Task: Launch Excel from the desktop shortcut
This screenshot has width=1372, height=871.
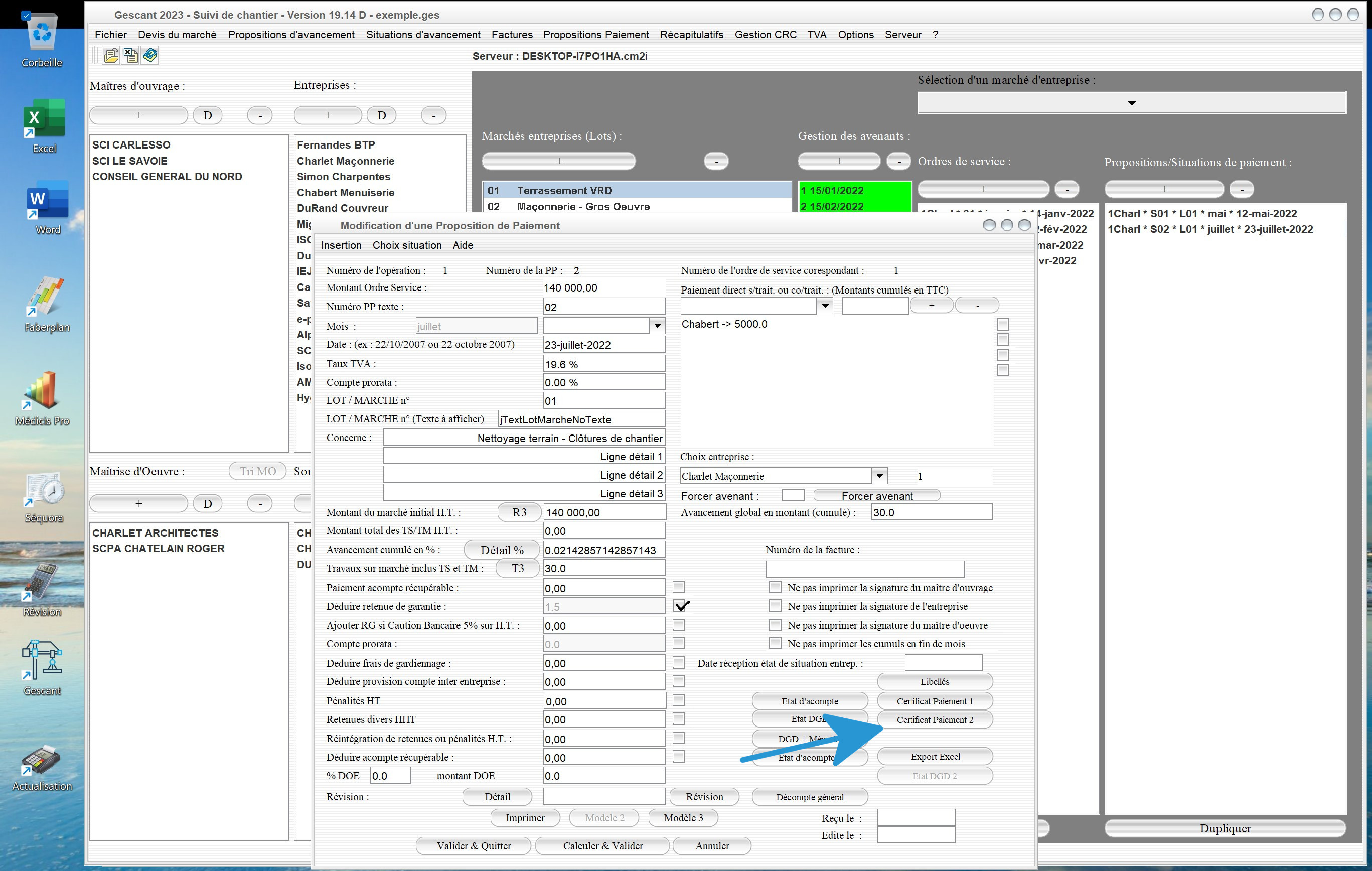Action: coord(44,126)
